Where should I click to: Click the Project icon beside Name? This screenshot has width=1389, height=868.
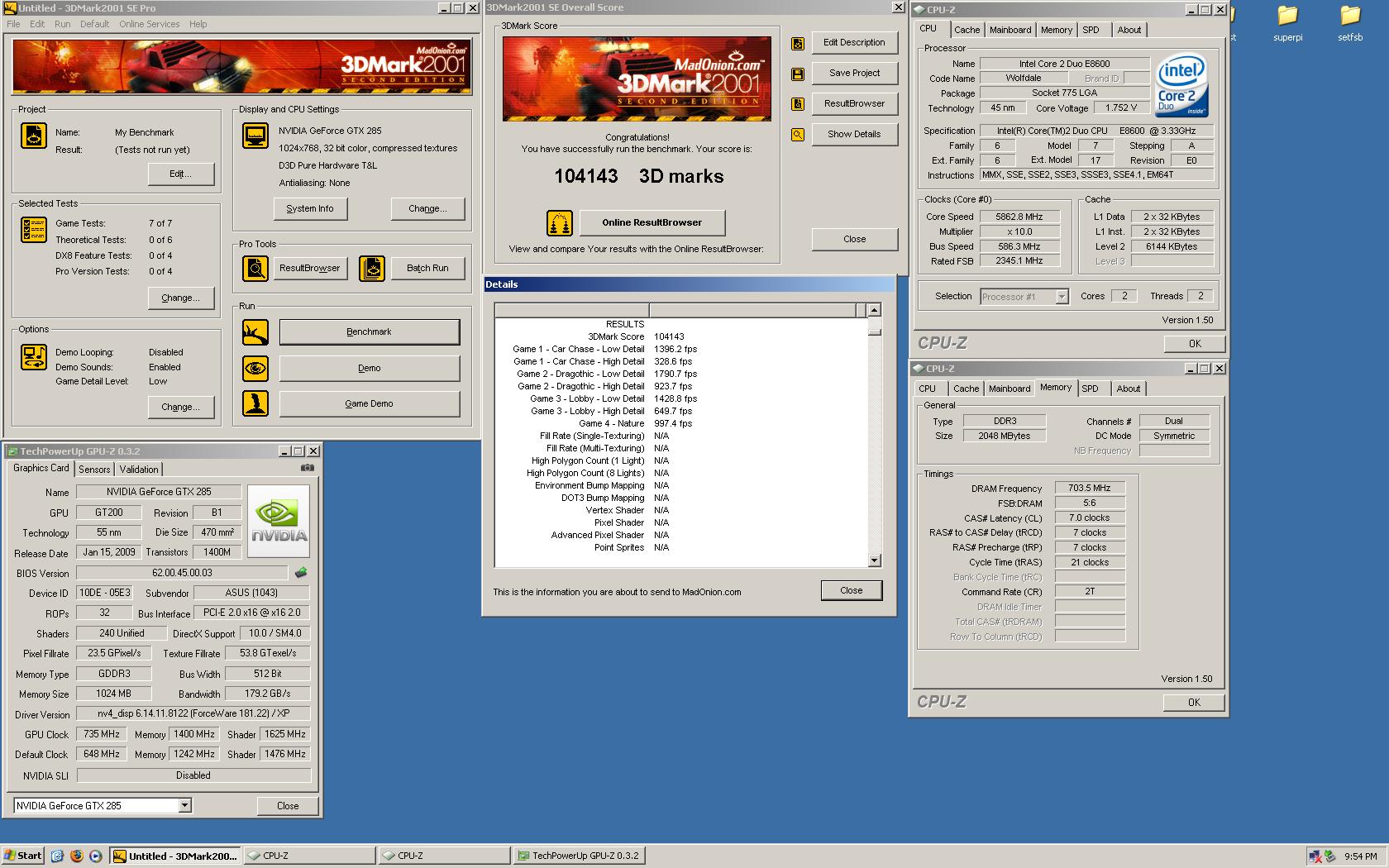click(x=34, y=136)
